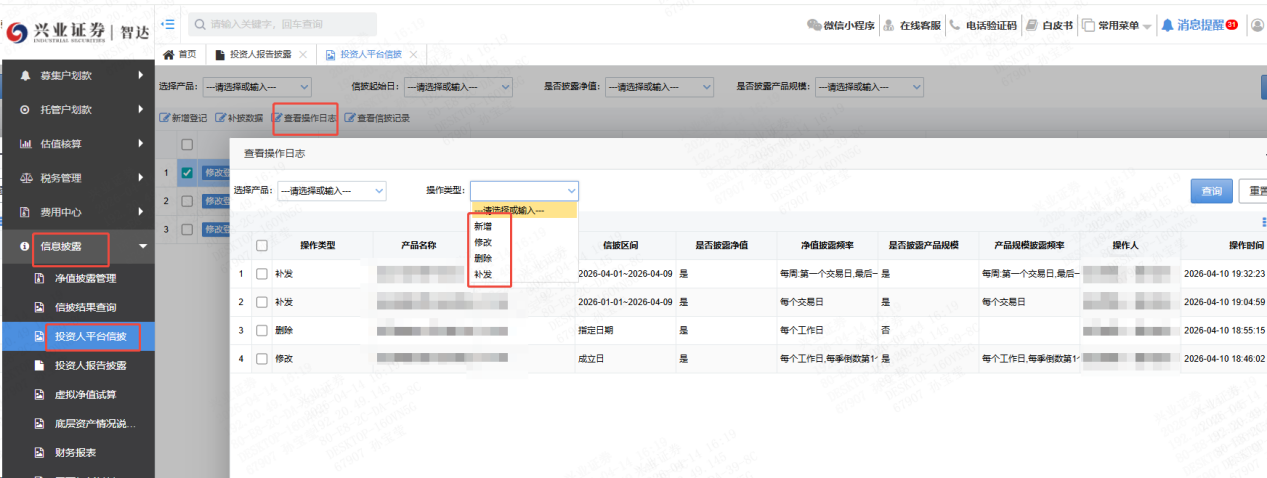Click the user avatar icon
This screenshot has width=1267, height=478.
tap(1257, 25)
